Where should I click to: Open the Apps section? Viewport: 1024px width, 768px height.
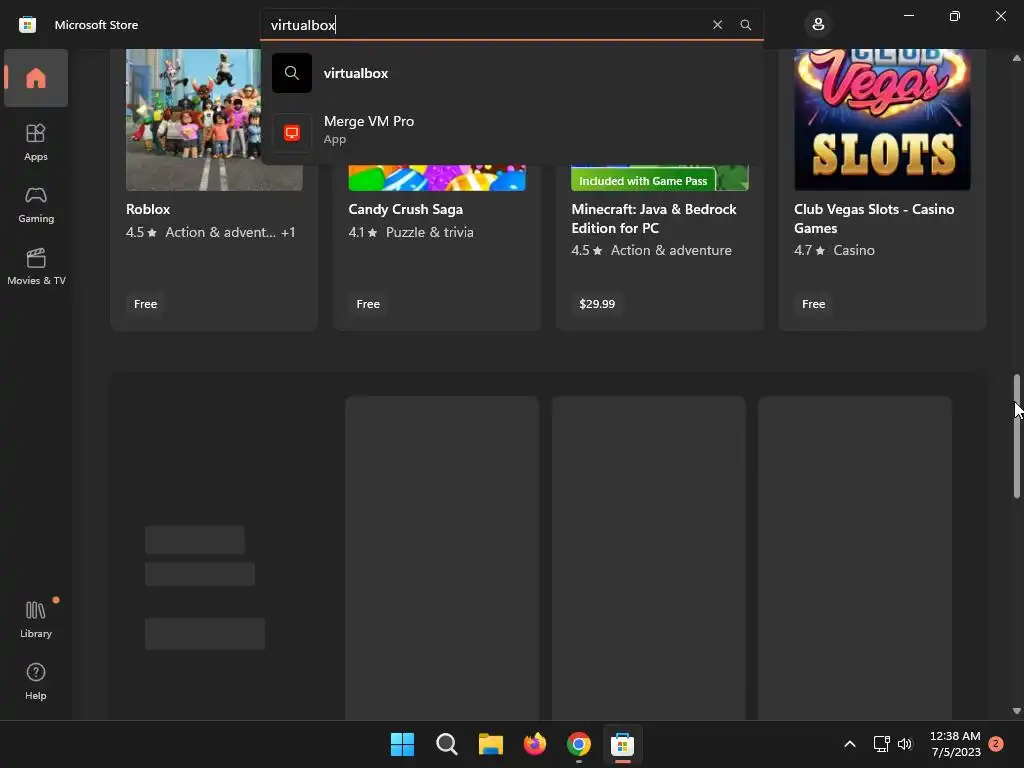36,142
